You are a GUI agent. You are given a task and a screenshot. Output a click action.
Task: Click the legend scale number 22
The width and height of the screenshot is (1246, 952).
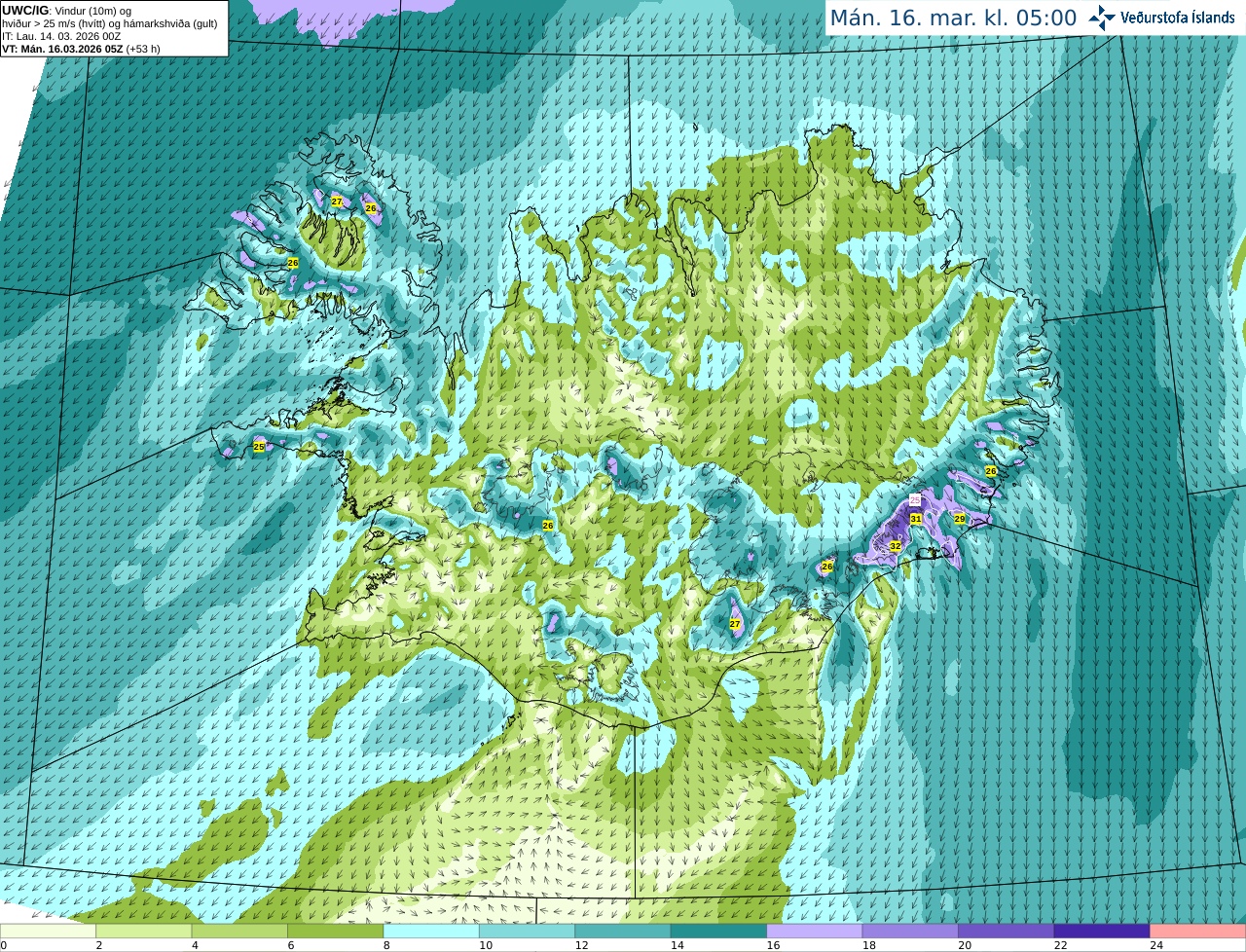coord(1061,945)
